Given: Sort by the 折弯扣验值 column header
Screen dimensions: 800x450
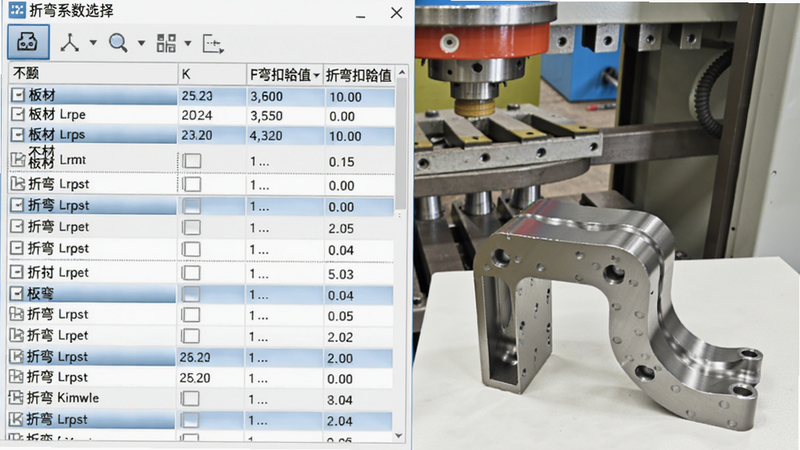Looking at the screenshot, I should click(x=359, y=76).
